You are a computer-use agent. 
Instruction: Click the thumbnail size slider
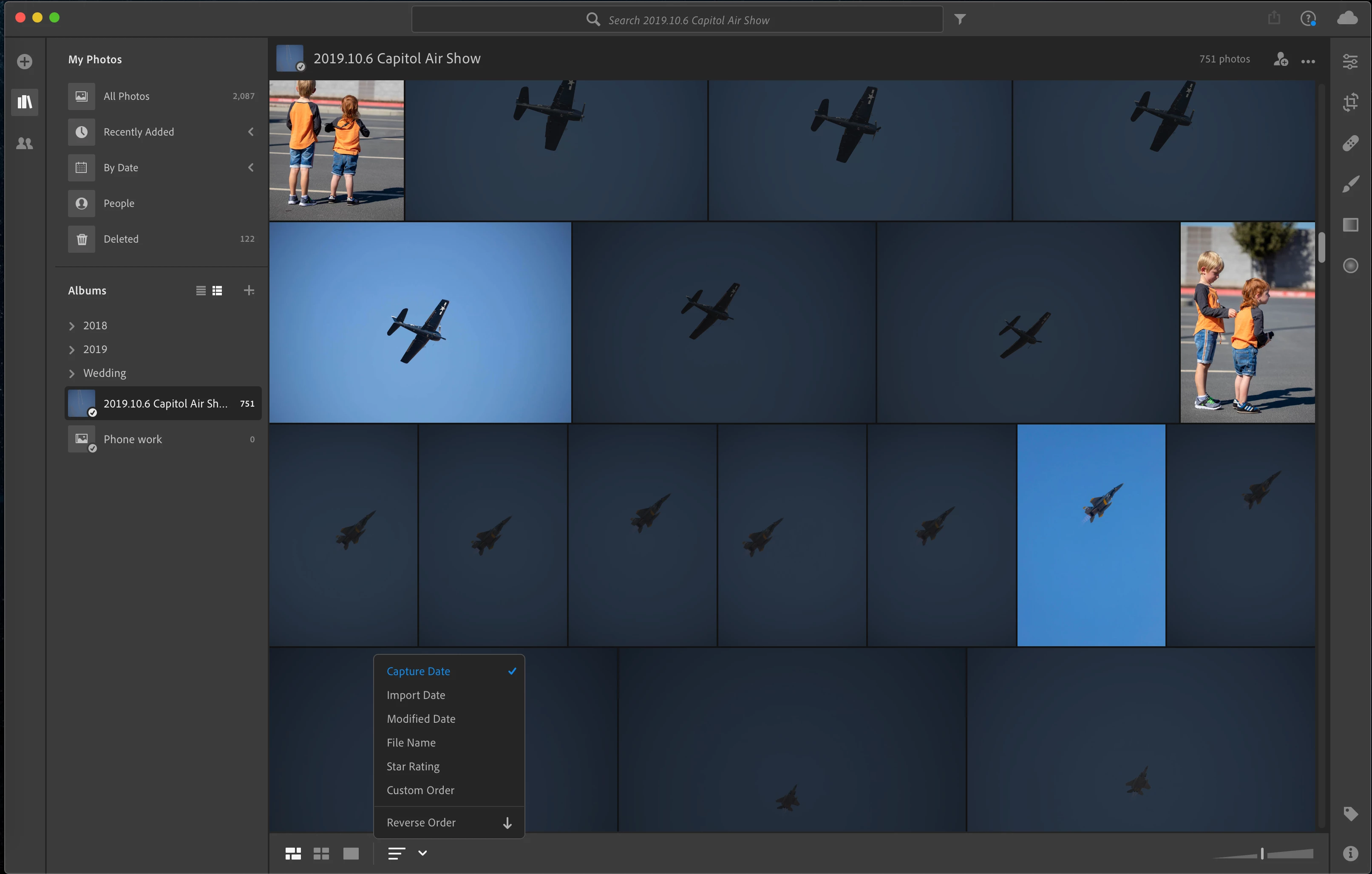click(x=1262, y=853)
